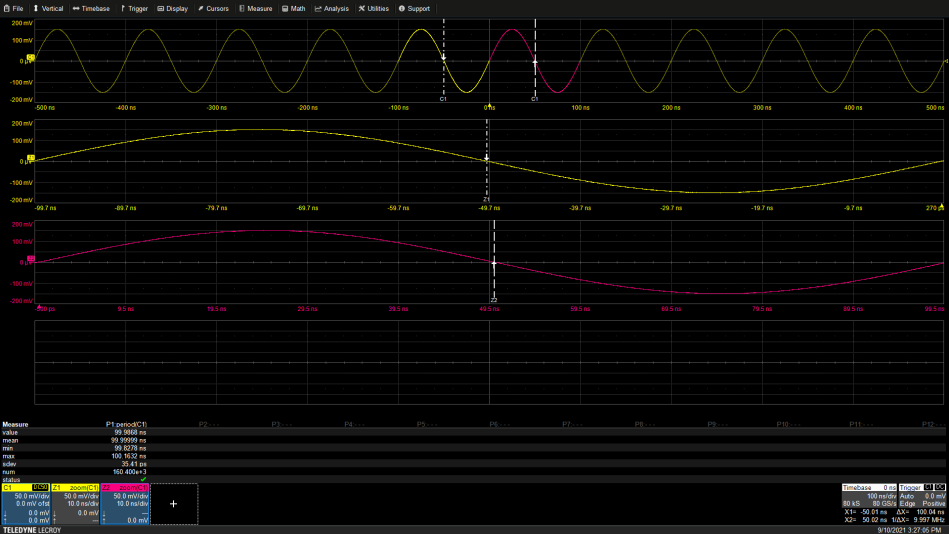949x534 pixels.
Task: Select left dash-dot cursor in C1 grid
Action: [x=444, y=59]
